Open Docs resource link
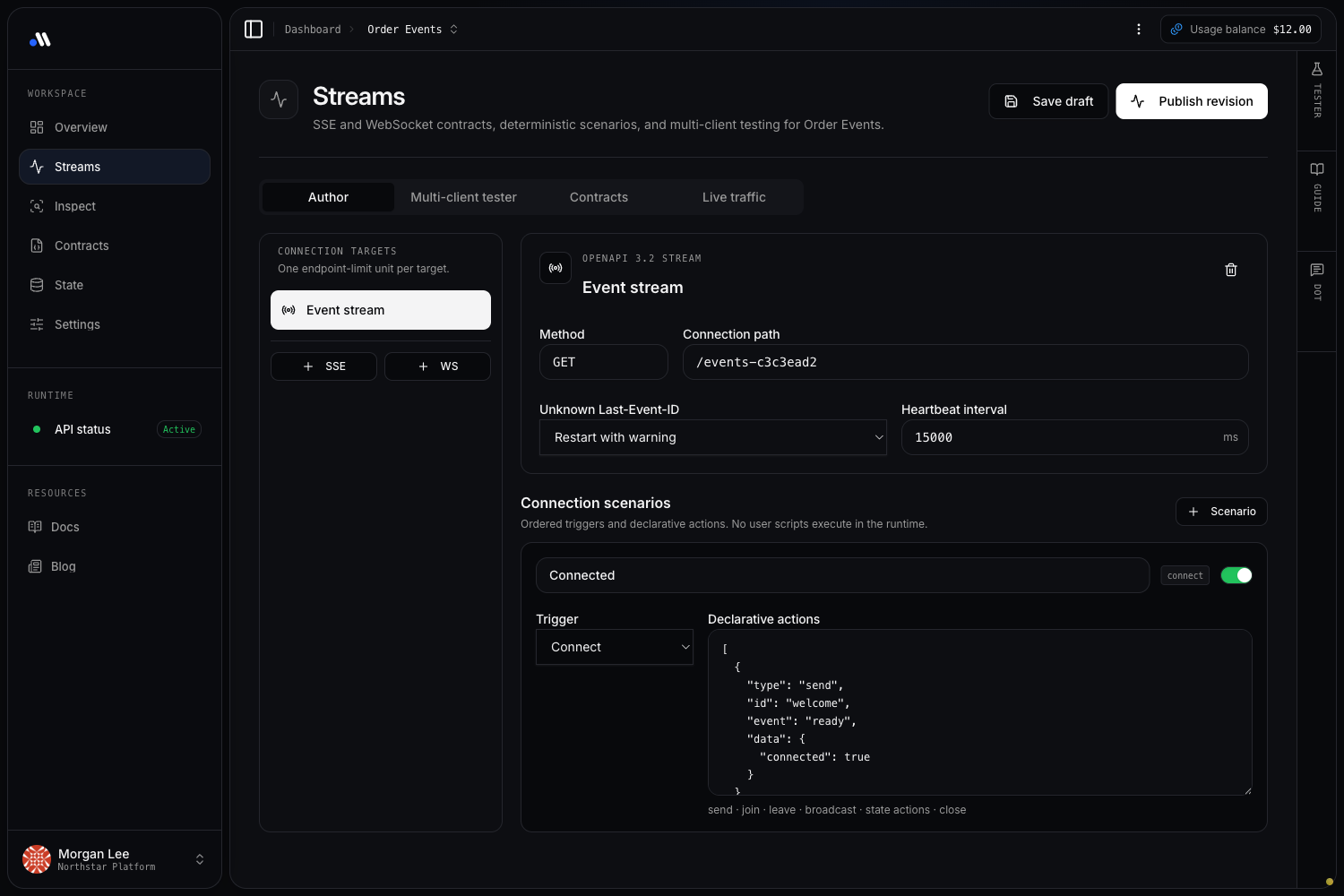The width and height of the screenshot is (1344, 896). point(115,527)
